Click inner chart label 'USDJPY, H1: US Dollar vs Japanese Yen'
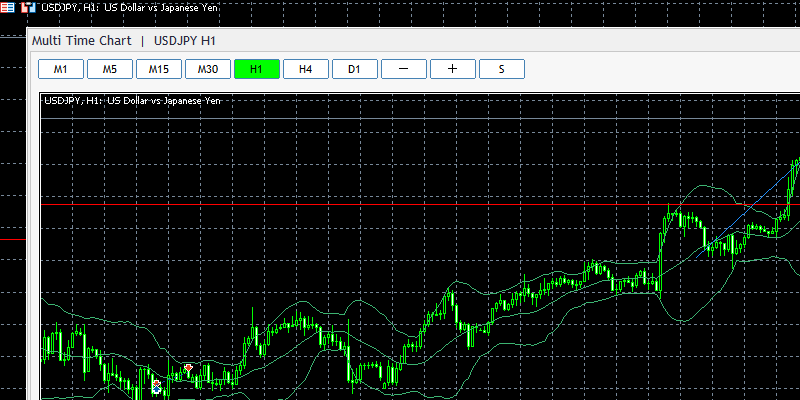 pyautogui.click(x=132, y=101)
